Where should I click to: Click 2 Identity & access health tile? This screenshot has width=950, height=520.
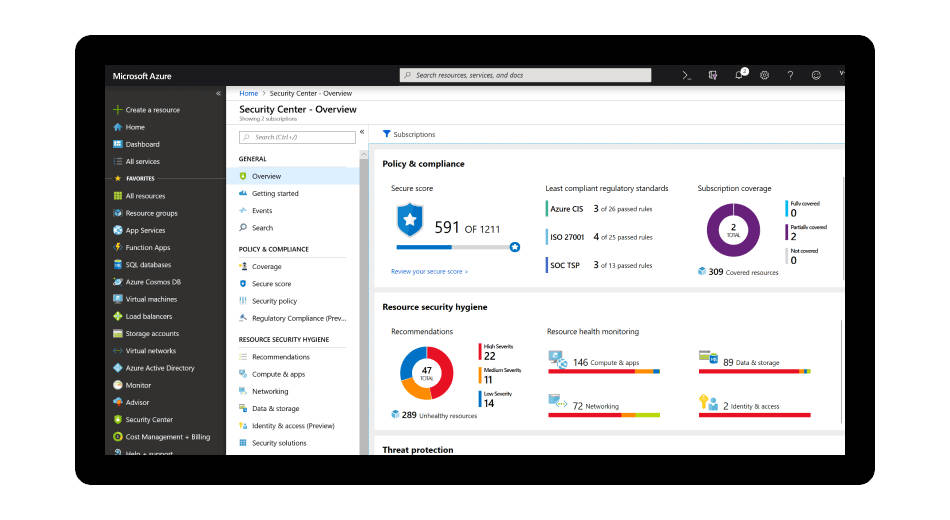tap(754, 405)
